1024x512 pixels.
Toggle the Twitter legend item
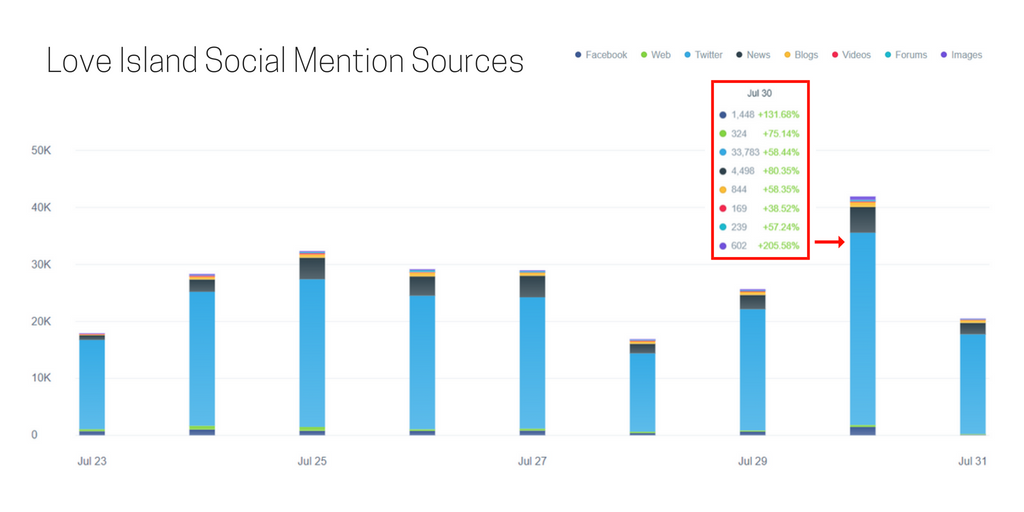(x=703, y=55)
